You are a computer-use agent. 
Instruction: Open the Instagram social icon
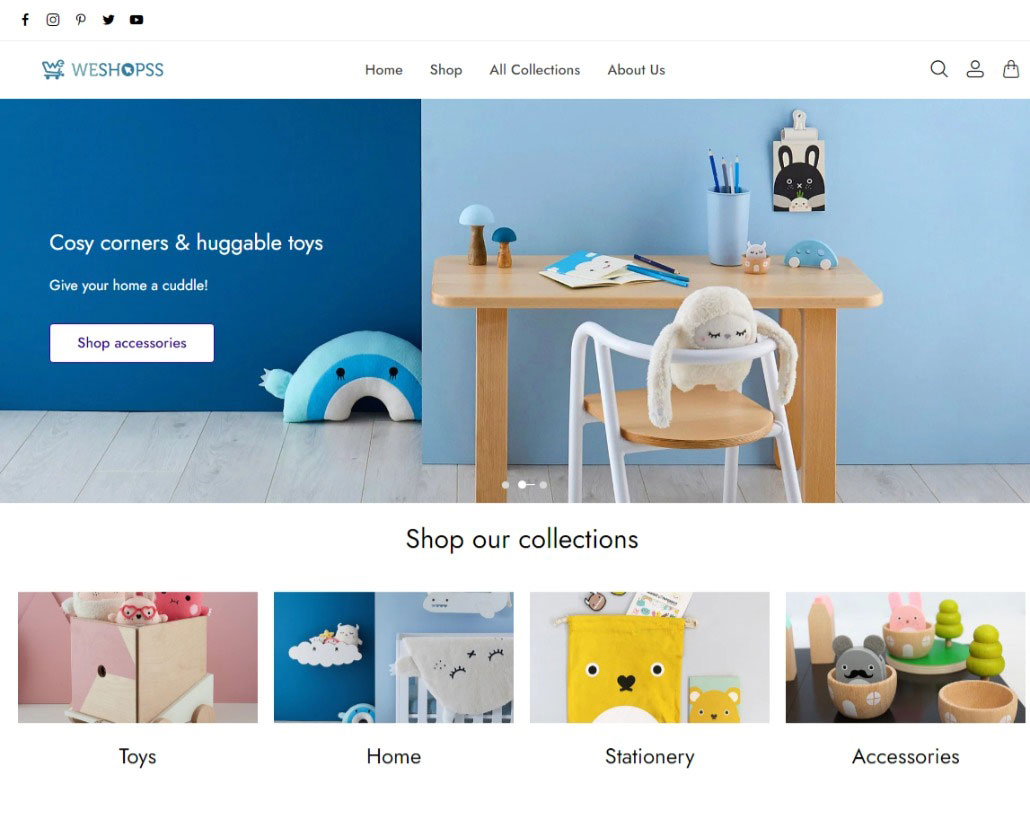(53, 20)
